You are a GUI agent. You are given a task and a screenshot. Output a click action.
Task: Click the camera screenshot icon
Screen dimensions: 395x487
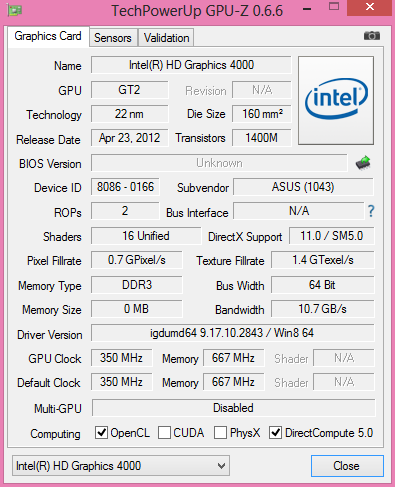coord(372,35)
